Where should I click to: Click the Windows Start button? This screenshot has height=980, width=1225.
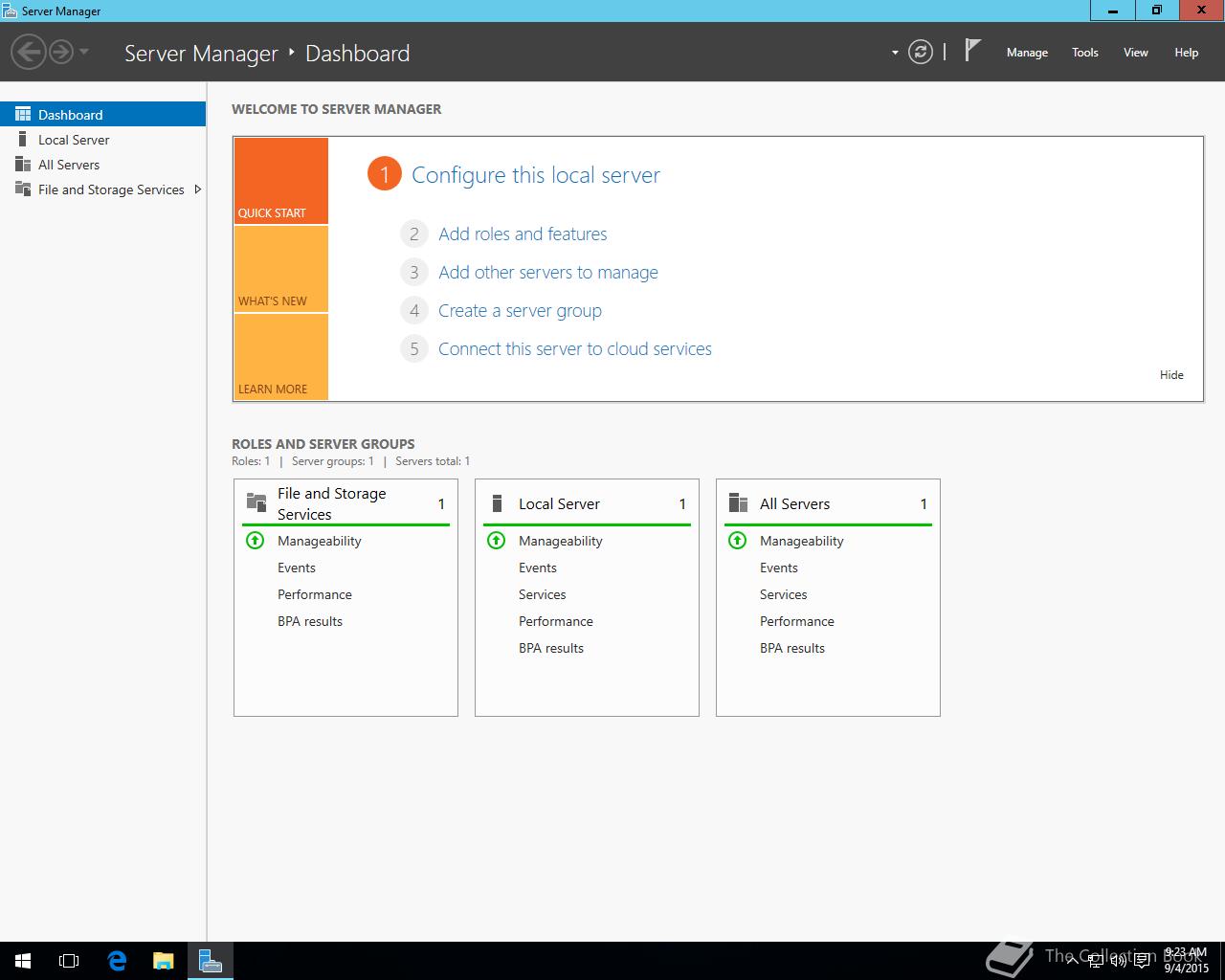pyautogui.click(x=23, y=961)
